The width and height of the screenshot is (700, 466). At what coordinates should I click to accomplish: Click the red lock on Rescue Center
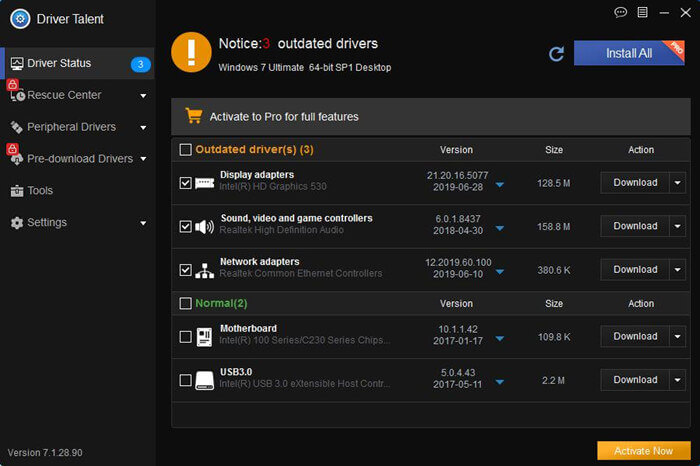(x=12, y=84)
